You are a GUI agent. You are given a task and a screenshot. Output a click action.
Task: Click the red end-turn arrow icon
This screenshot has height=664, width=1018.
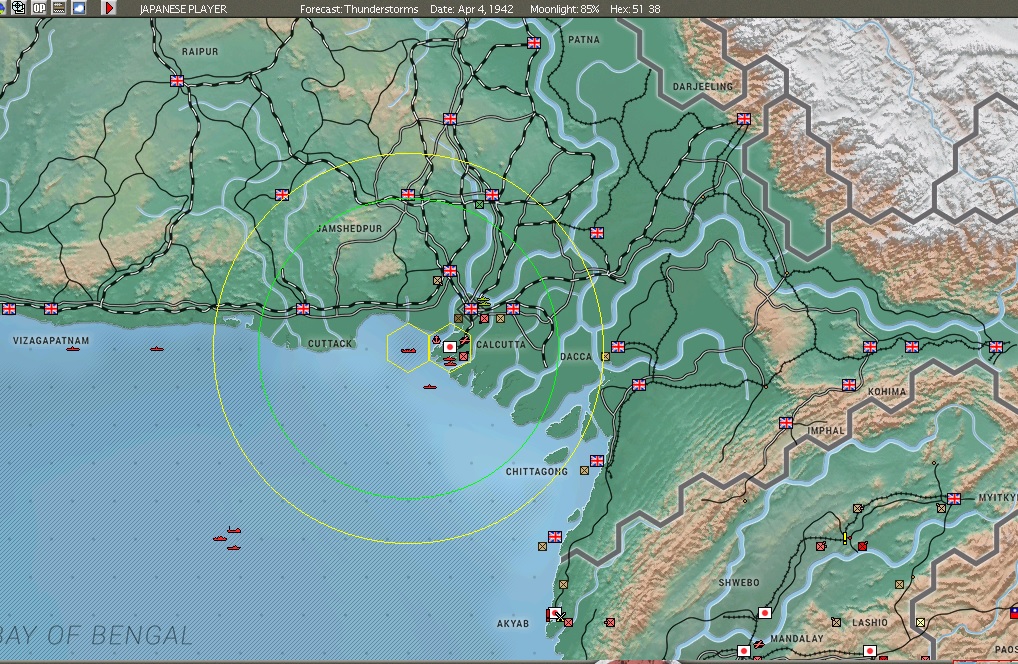pos(109,8)
